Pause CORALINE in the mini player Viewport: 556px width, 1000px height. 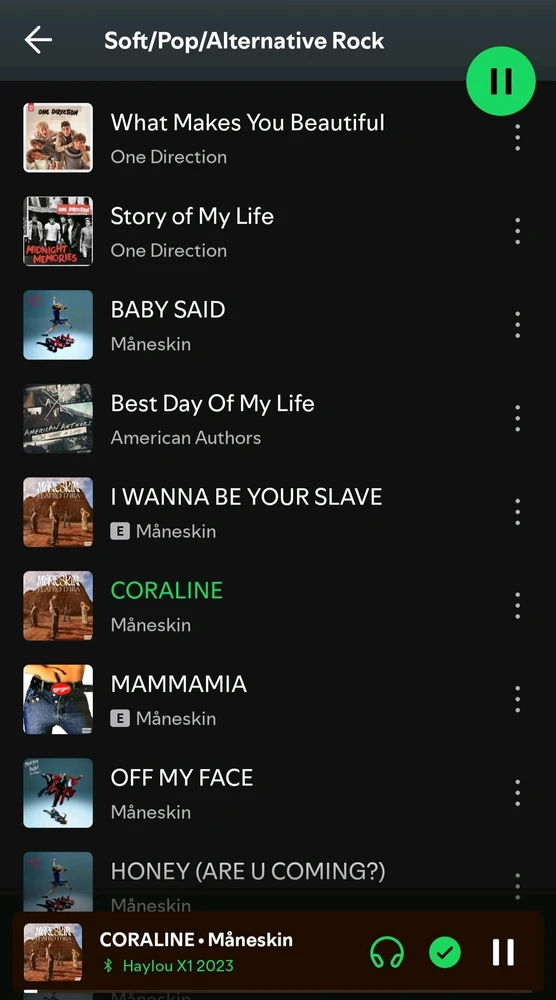(503, 953)
